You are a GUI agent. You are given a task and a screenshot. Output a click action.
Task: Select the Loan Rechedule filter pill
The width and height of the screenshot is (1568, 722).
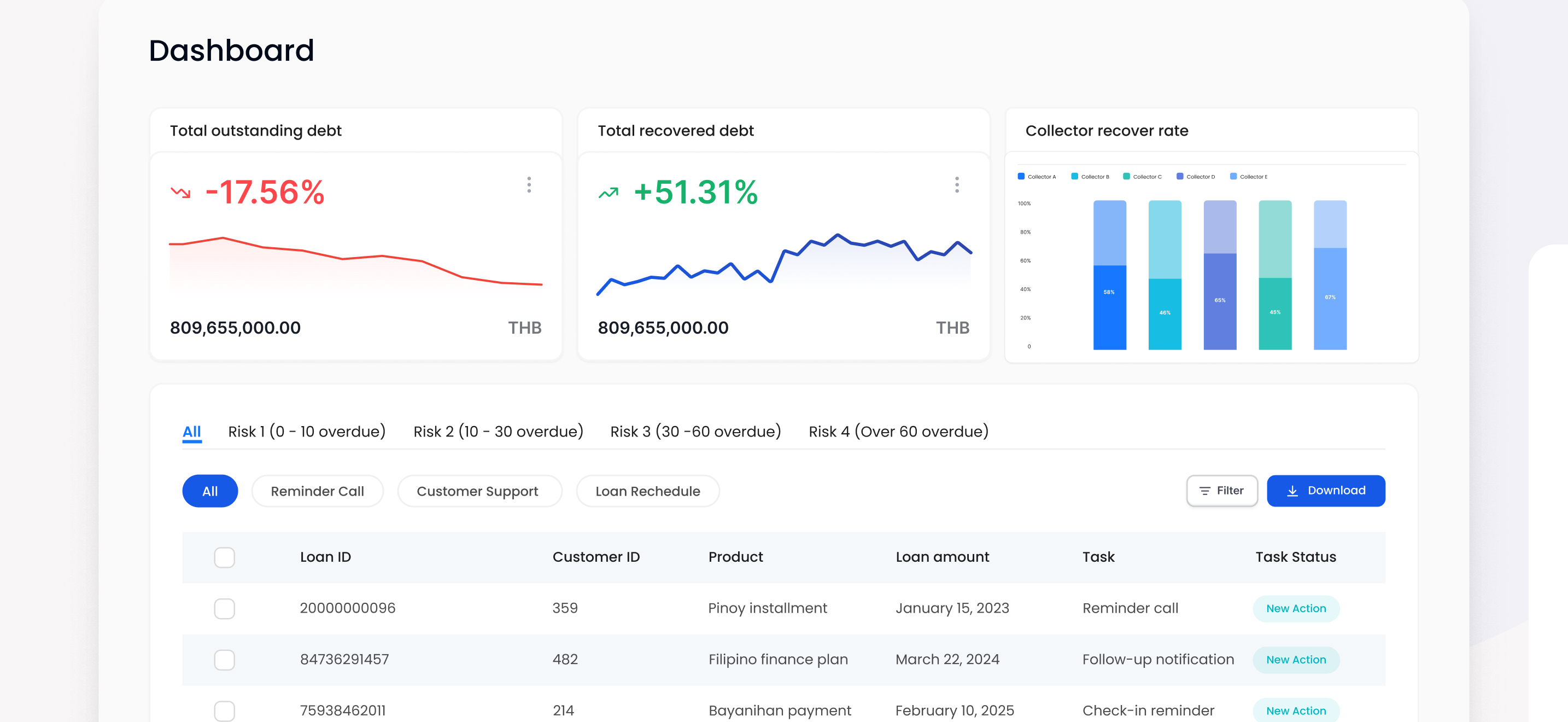[x=648, y=491]
